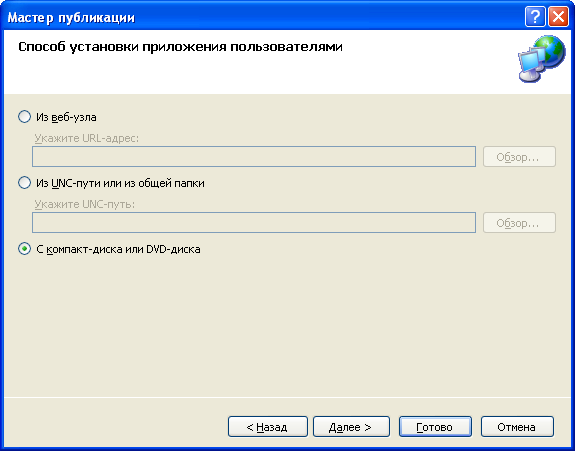This screenshot has width=575, height=451.
Task: Cancel the wizard with Отмена
Action: coord(517,427)
